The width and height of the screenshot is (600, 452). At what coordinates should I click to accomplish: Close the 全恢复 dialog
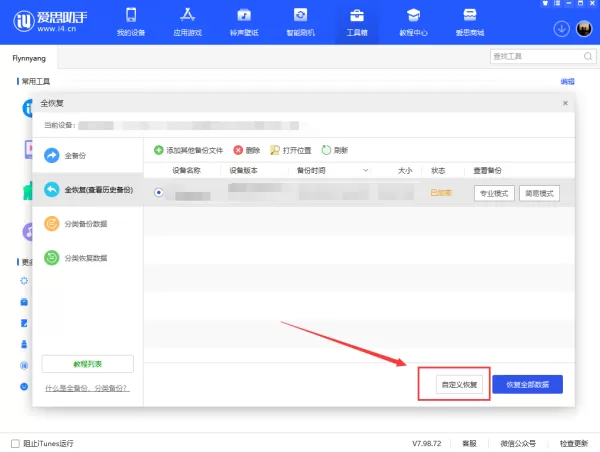[x=565, y=103]
